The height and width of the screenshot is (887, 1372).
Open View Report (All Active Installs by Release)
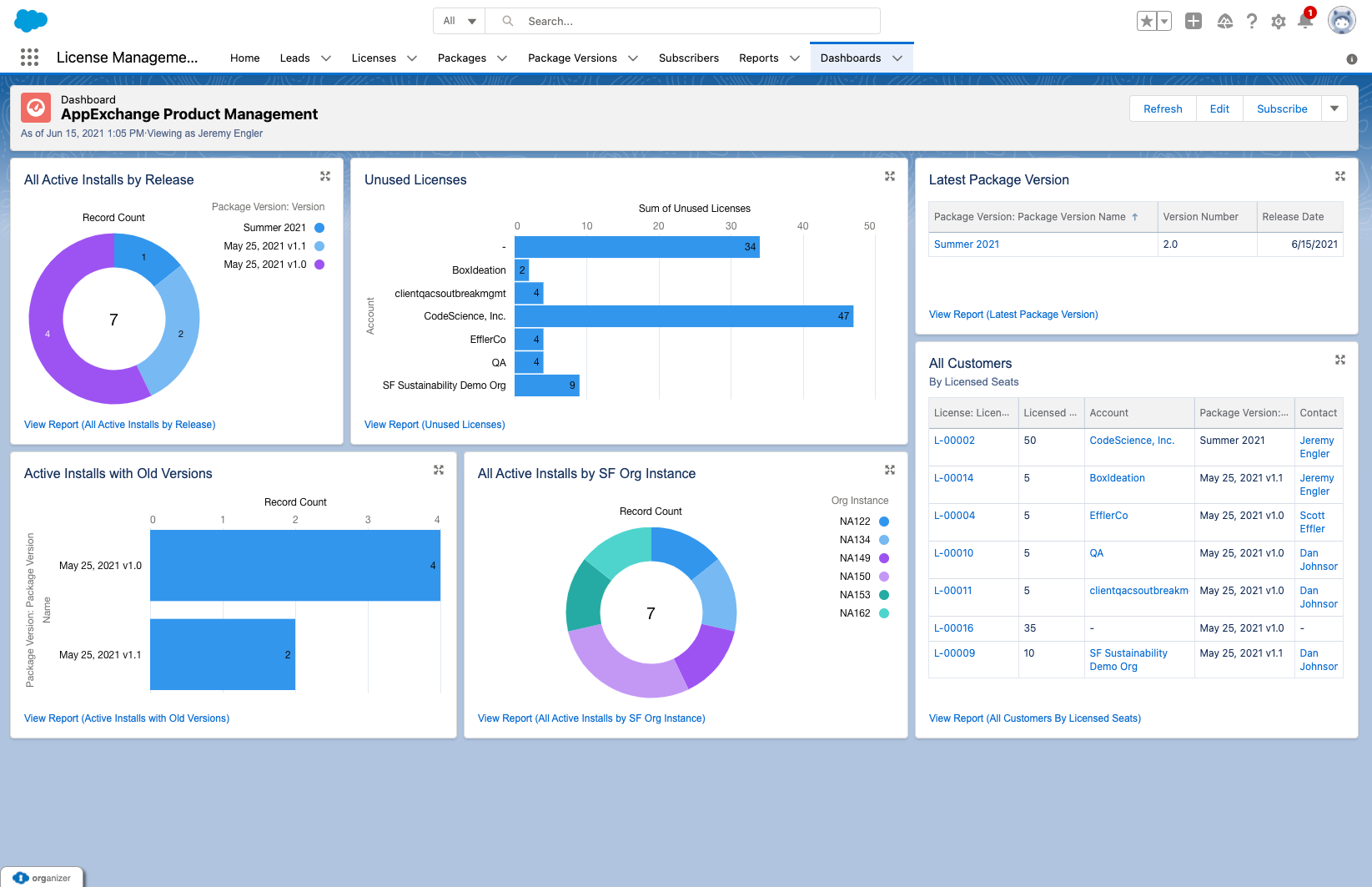(x=120, y=425)
